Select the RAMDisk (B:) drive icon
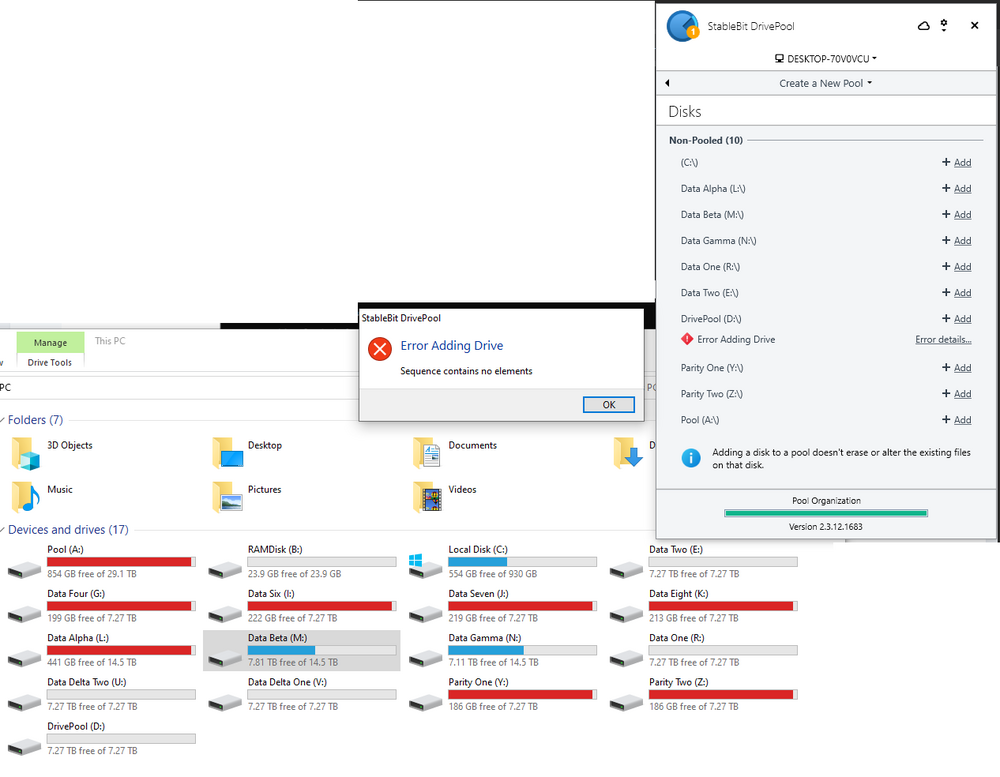 point(224,569)
